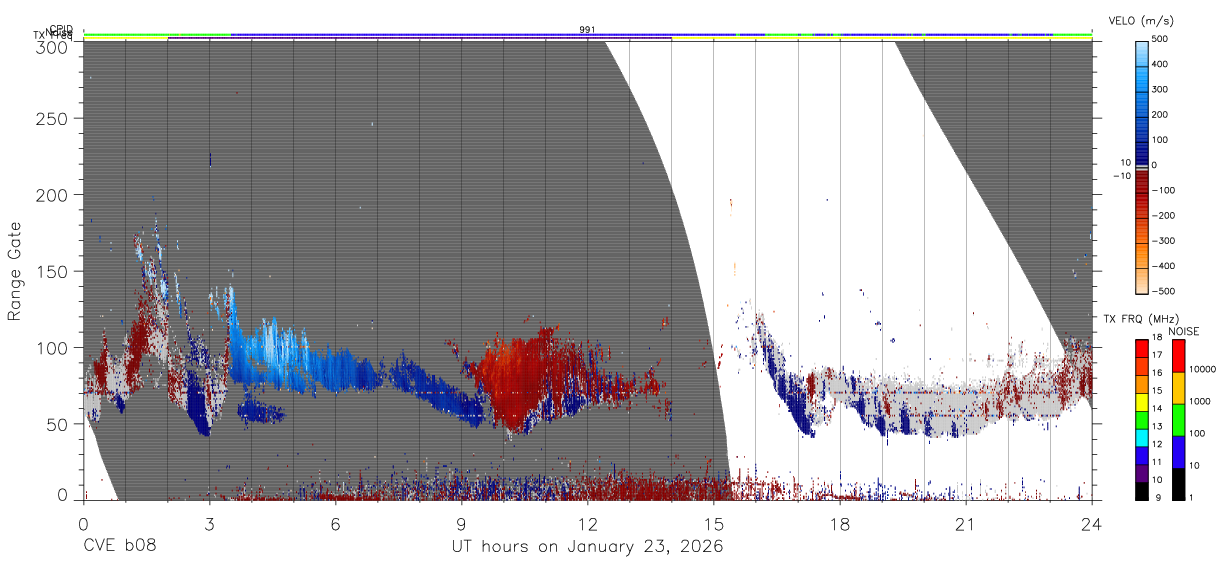Image resolution: width=1228 pixels, height=567 pixels.
Task: Click the 24 hour tick on UT axis
Action: (1091, 523)
